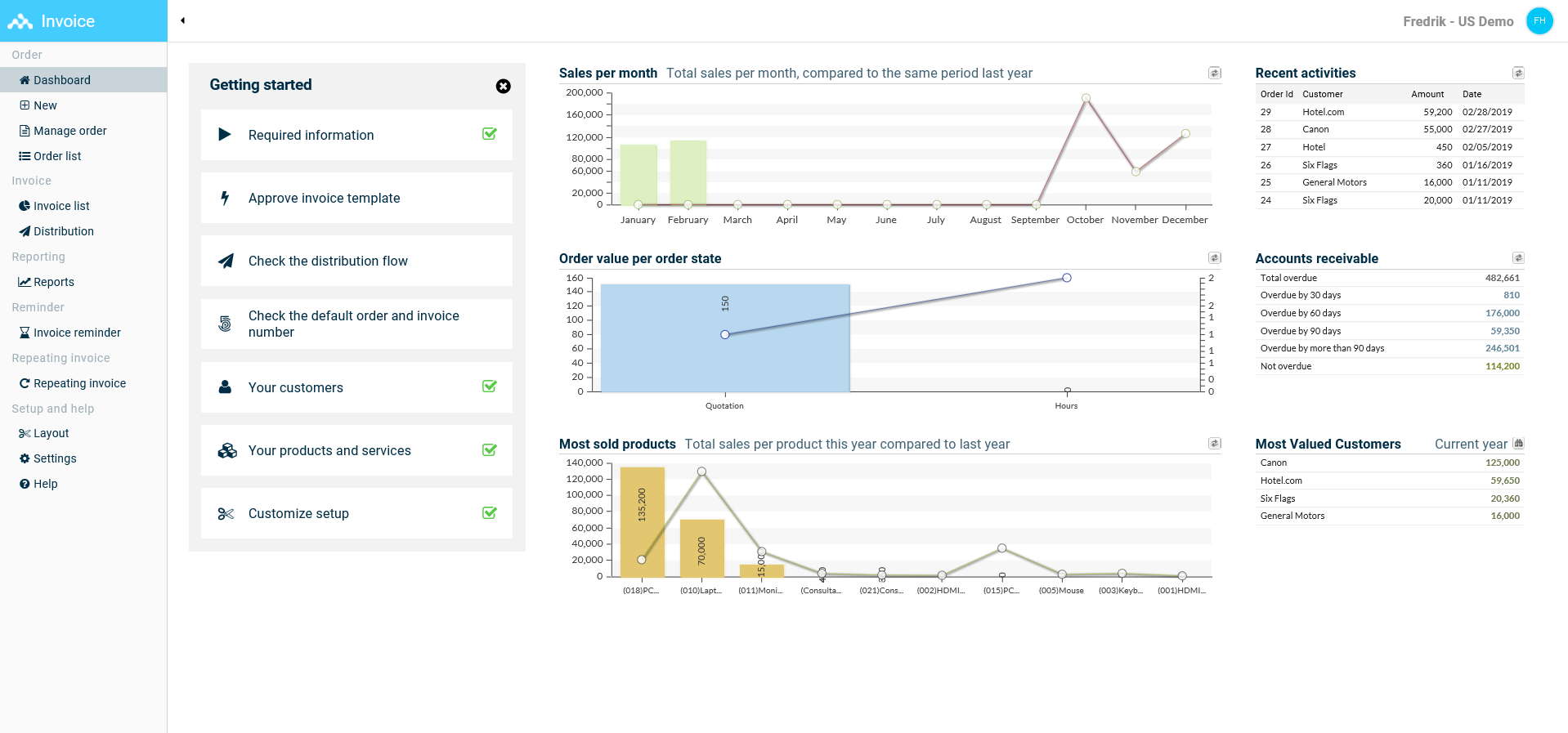Click the Accounts receivable refresh icon
This screenshot has width=1568, height=733.
(x=1518, y=258)
